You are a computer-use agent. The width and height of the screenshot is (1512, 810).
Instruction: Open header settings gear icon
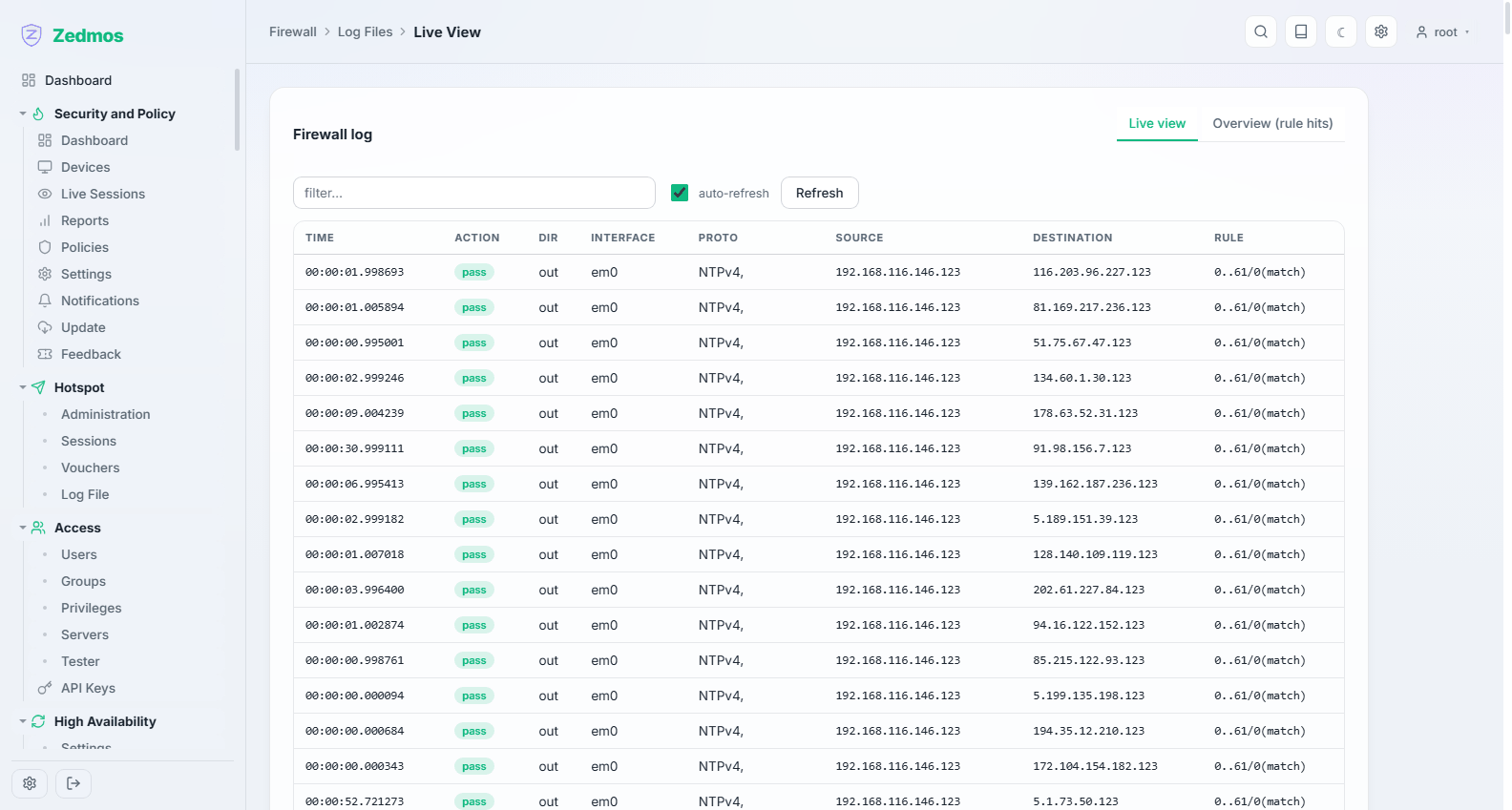1381,31
